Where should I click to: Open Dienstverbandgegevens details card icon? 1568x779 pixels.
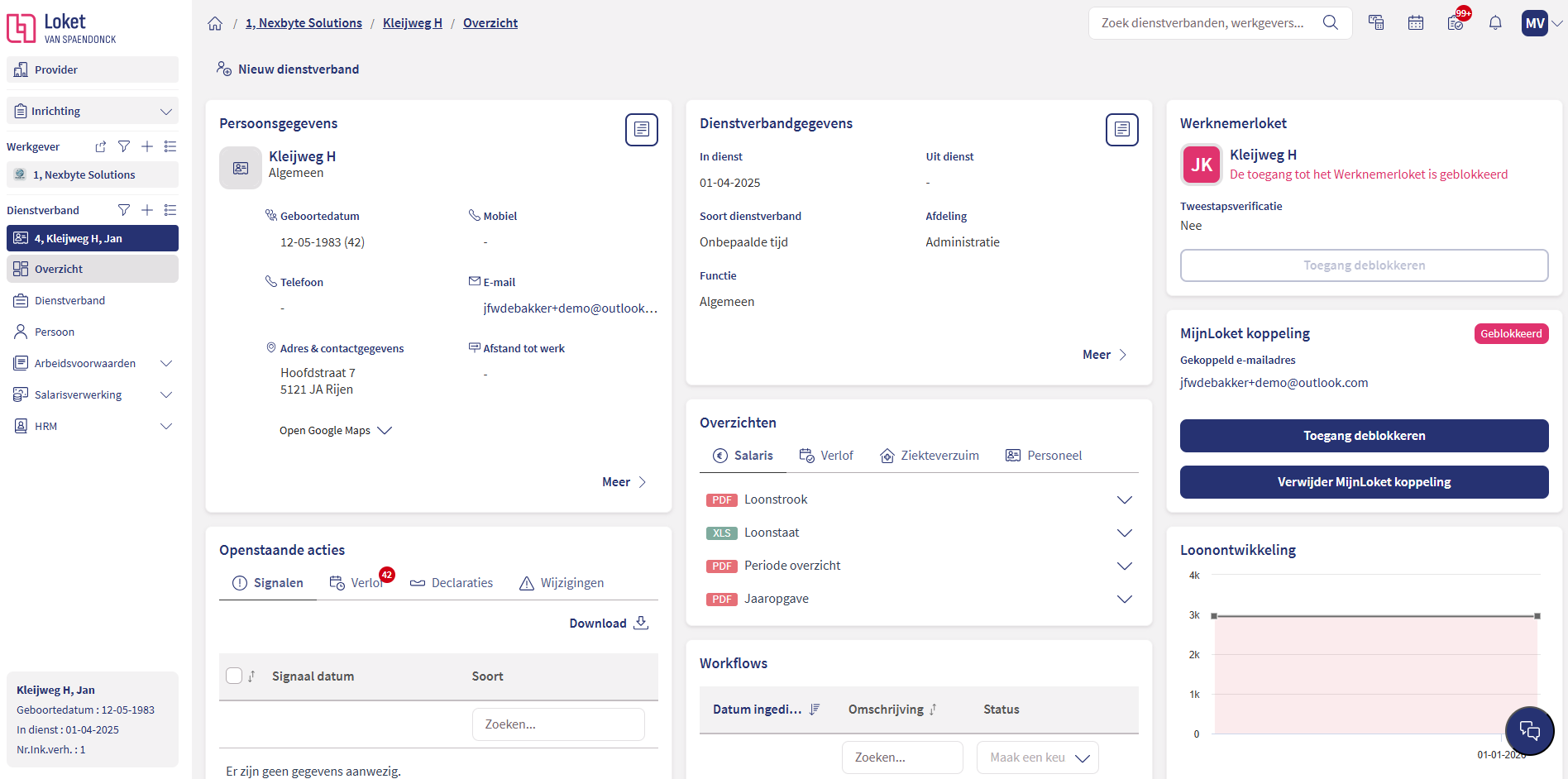click(1121, 130)
